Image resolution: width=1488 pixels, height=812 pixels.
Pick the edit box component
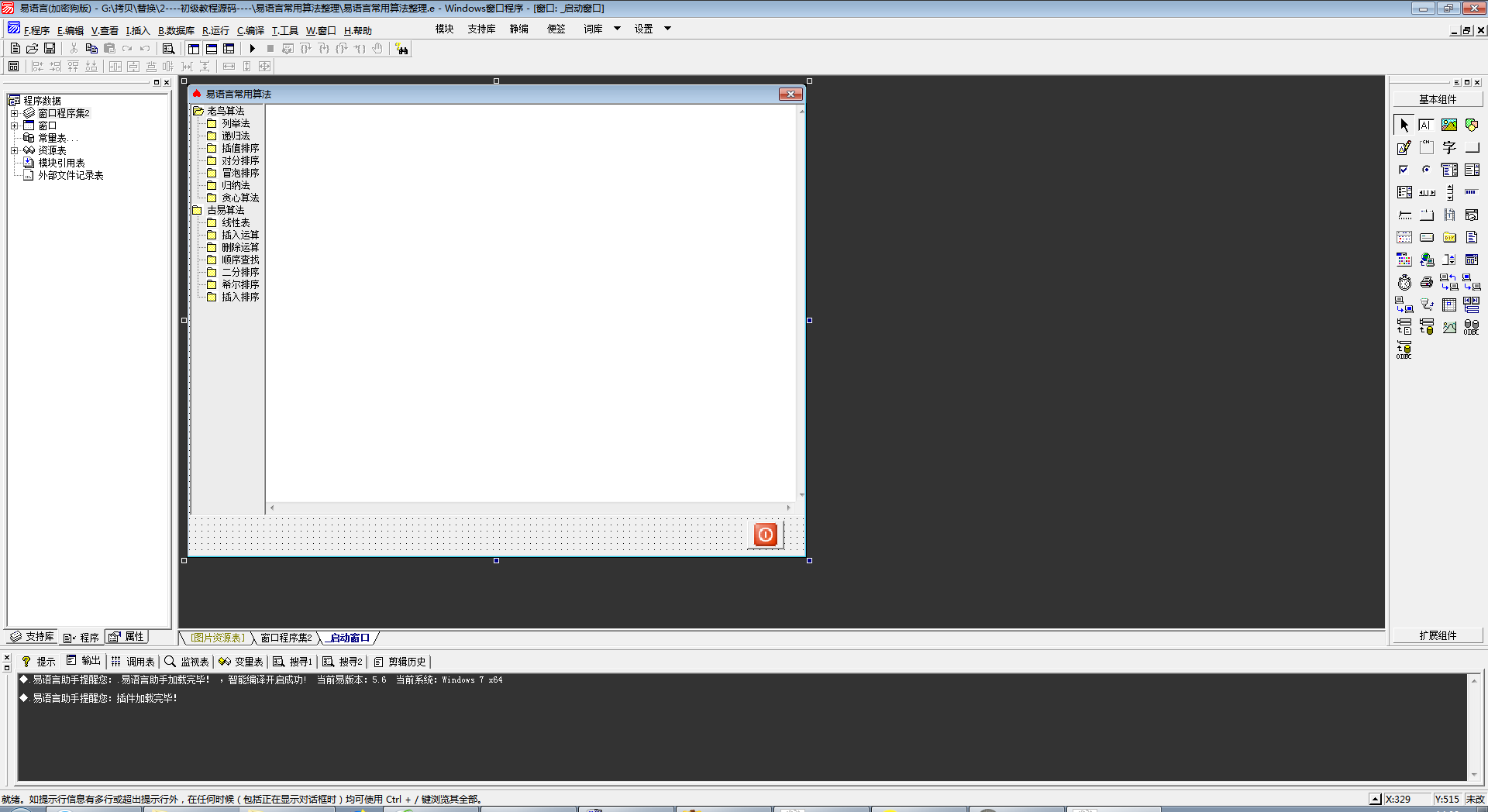(1427, 125)
